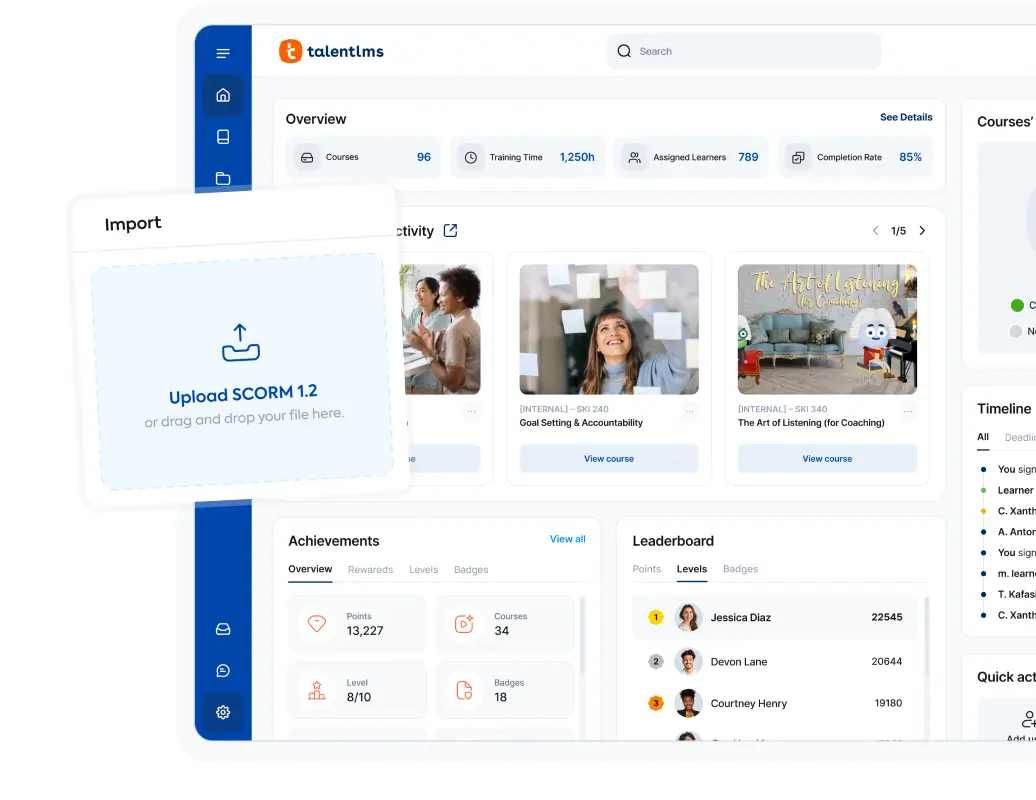
Task: Open the external link icon beside activity heading
Action: 450,231
